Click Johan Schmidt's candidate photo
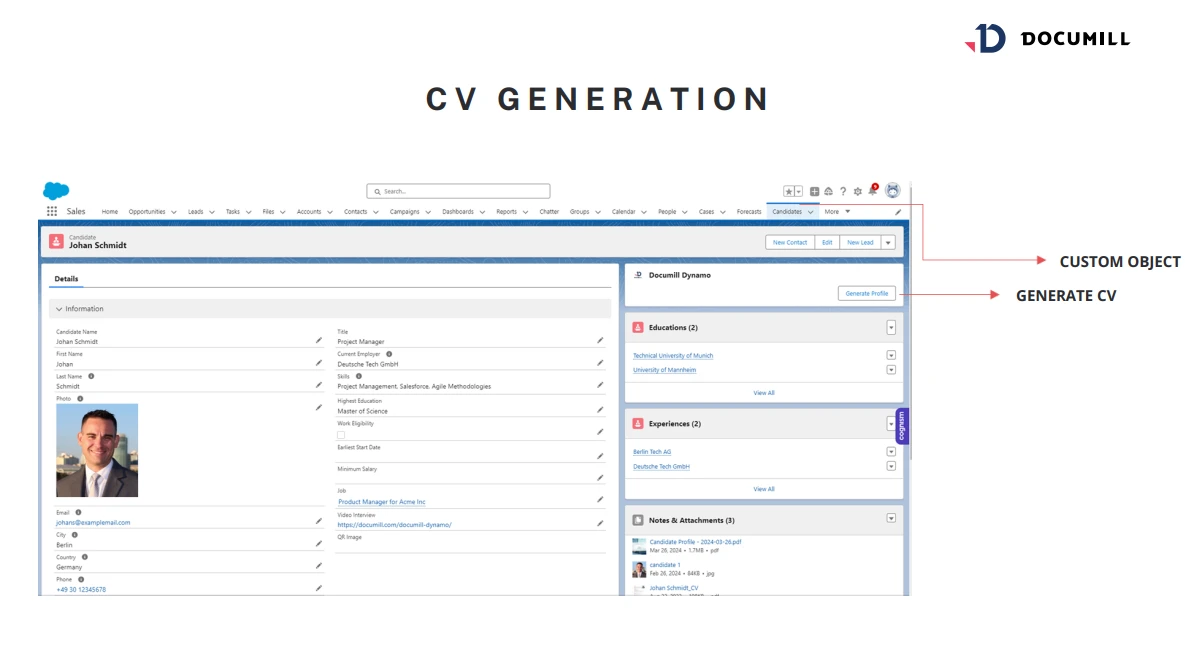Viewport: 1195px width, 671px height. [x=97, y=450]
